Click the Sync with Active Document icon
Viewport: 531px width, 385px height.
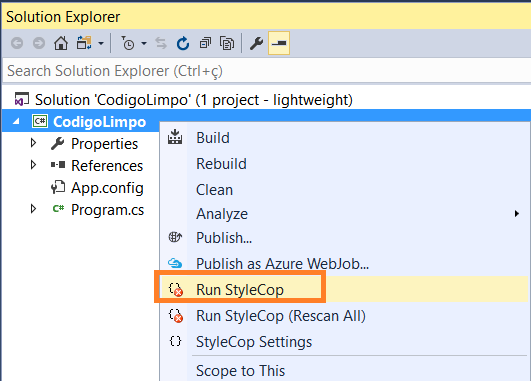pos(161,43)
